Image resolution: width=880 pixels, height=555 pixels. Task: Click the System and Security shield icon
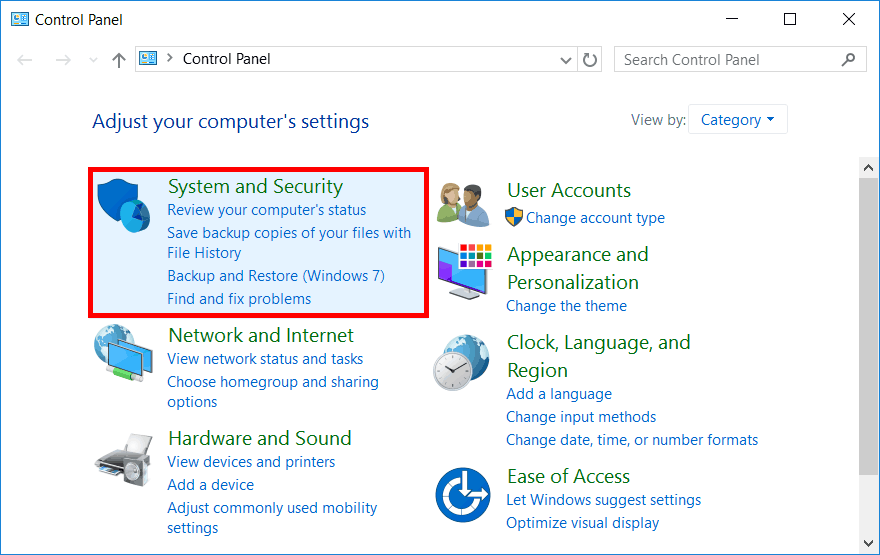click(124, 204)
